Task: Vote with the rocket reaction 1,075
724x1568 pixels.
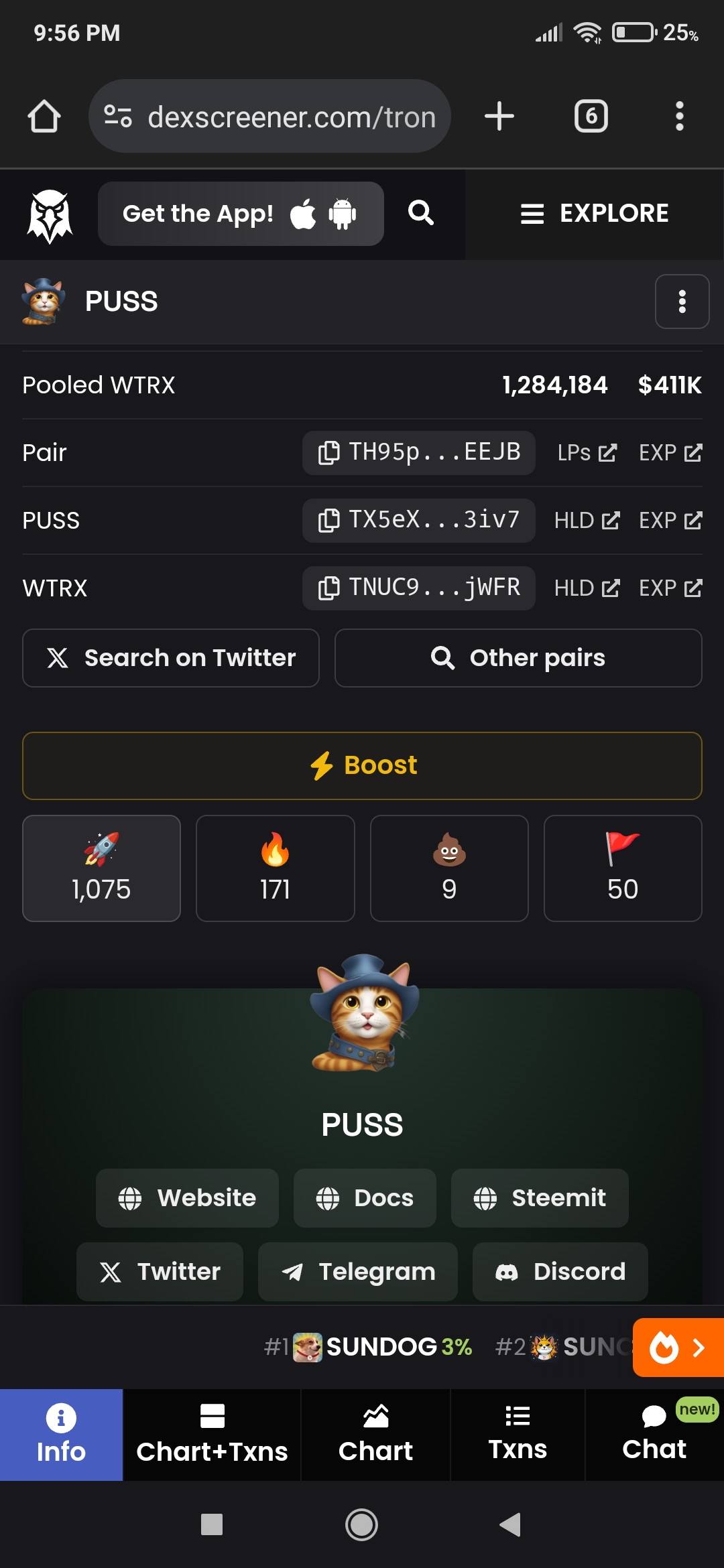Action: click(101, 868)
